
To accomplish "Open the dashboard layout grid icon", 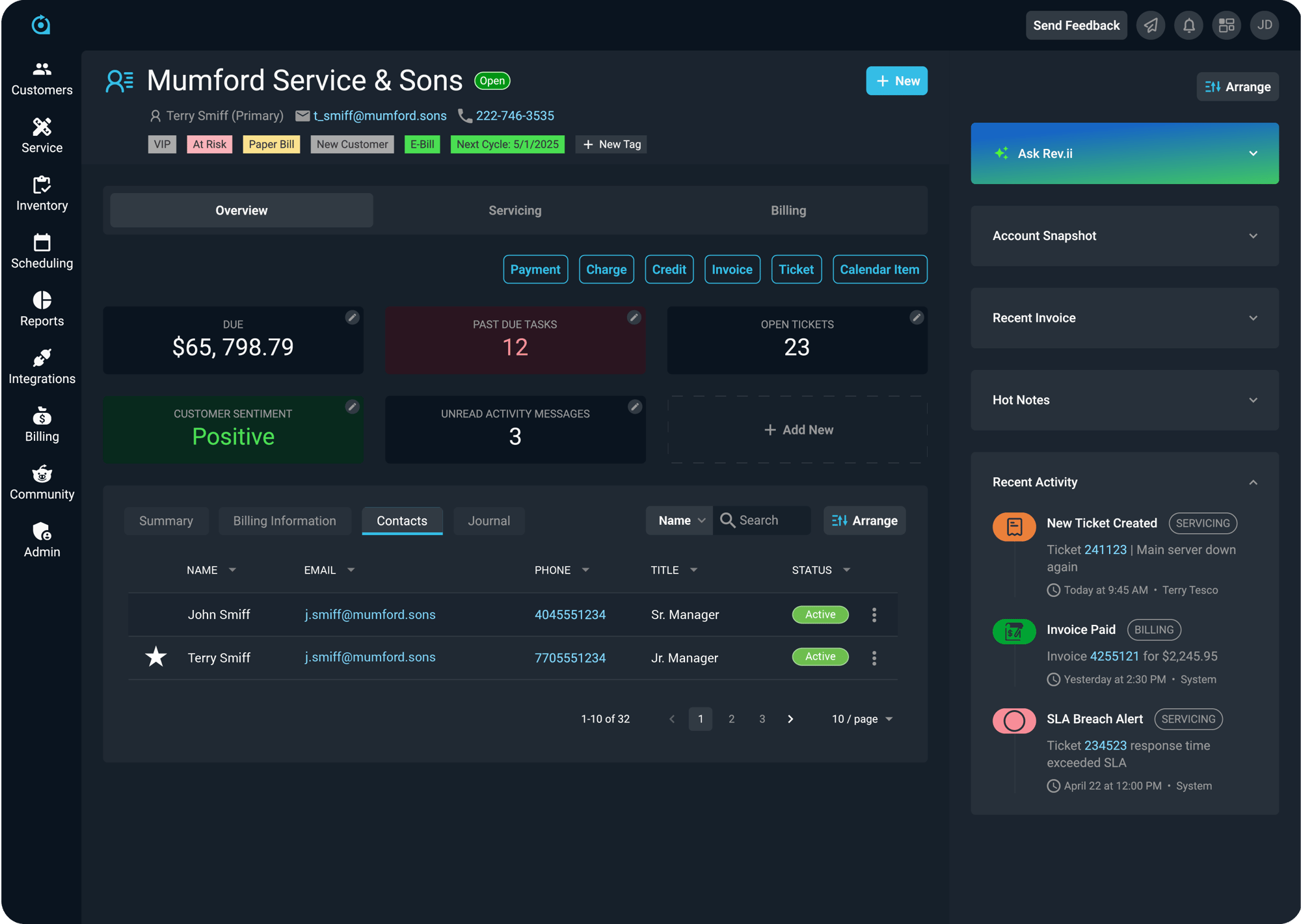I will 1226,25.
